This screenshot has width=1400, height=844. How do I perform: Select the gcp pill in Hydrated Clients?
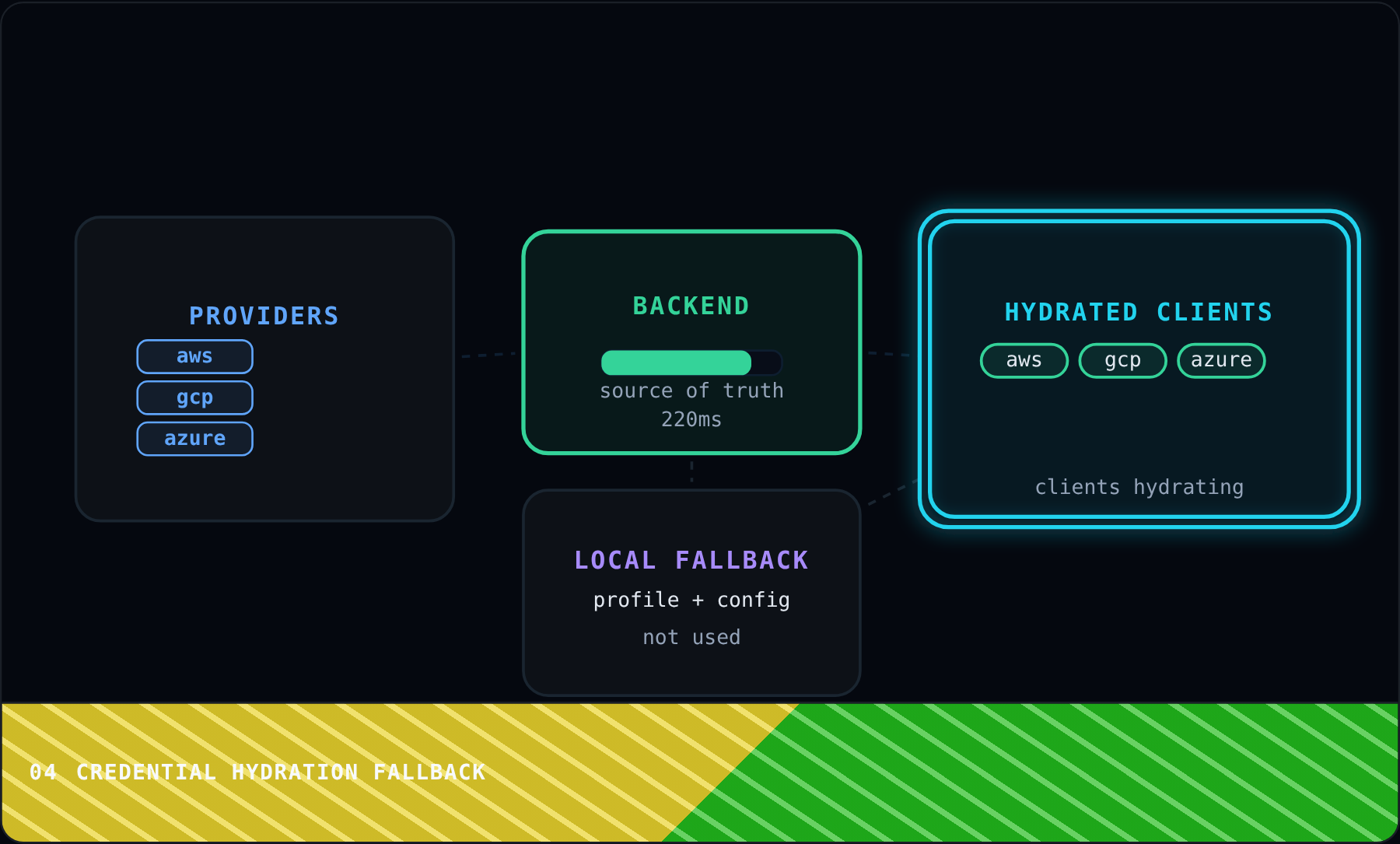(1122, 360)
